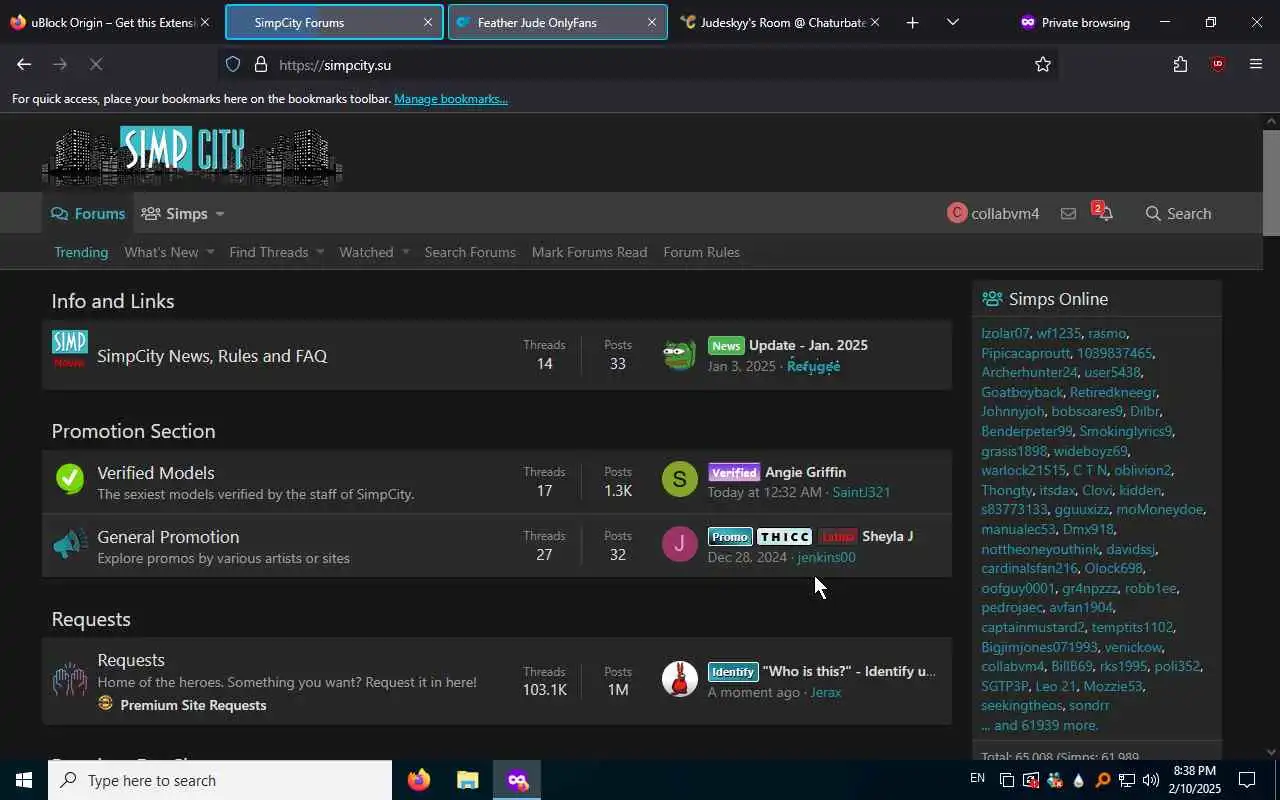Open File Explorer from the taskbar

point(467,780)
